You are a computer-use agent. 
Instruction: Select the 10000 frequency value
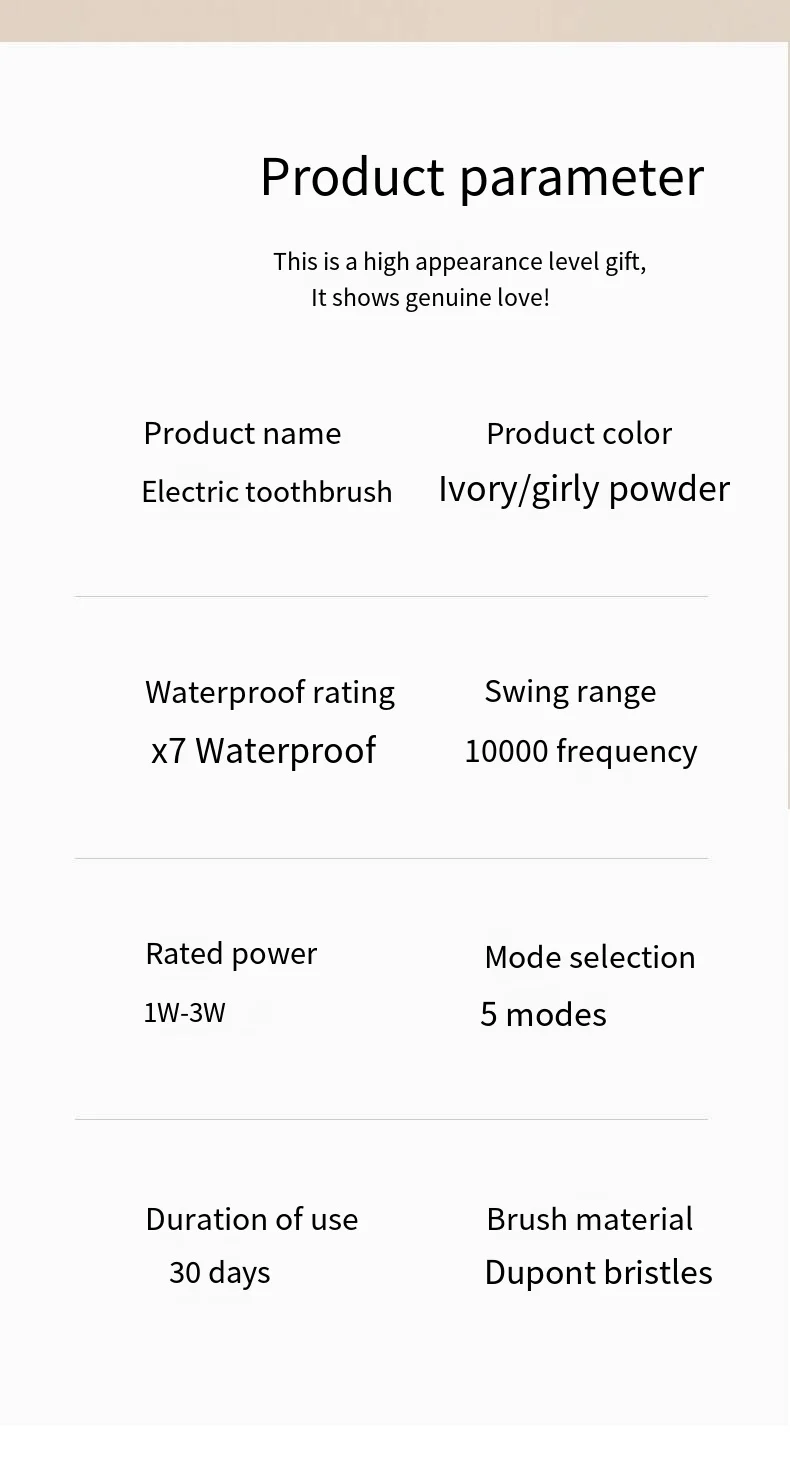point(580,751)
